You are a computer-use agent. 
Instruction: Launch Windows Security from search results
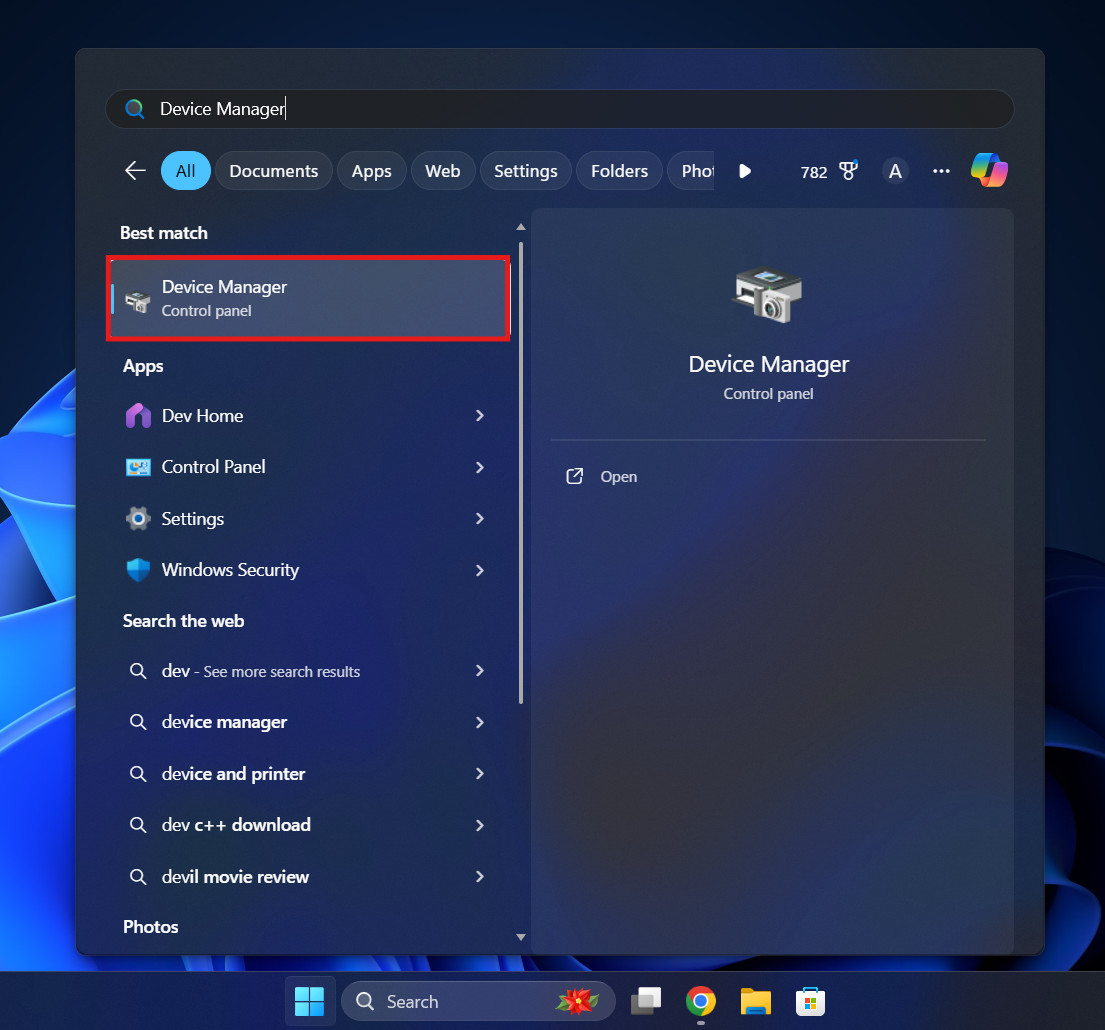coord(229,570)
